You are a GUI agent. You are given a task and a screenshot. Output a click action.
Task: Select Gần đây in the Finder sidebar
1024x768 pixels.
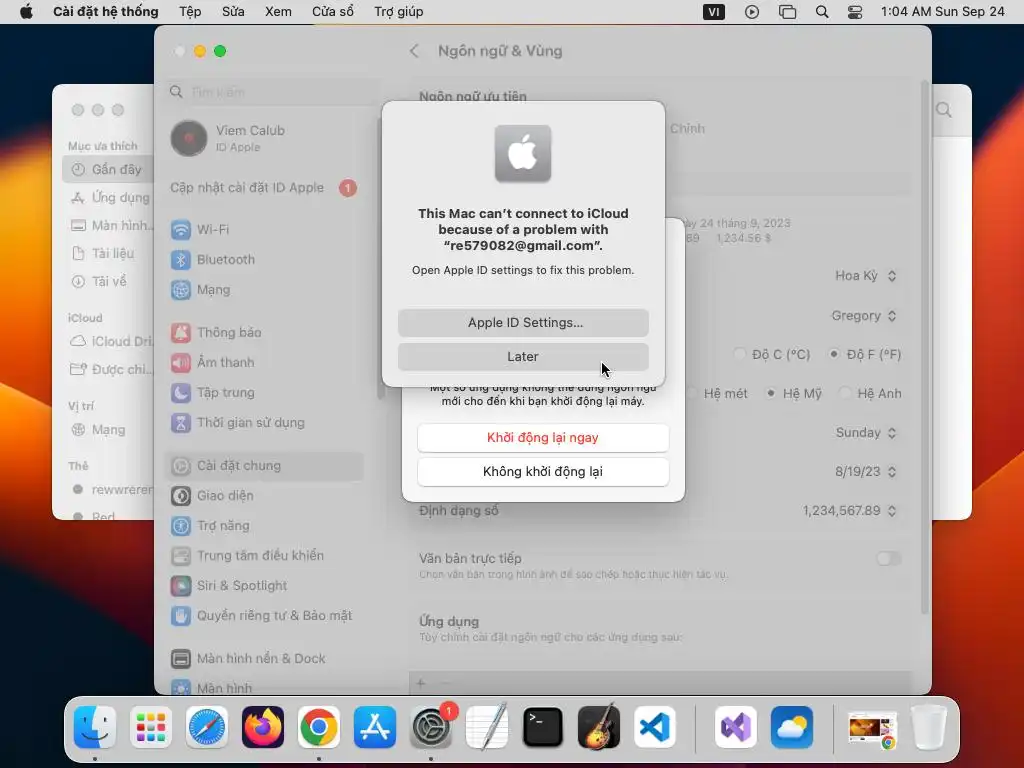[108, 170]
